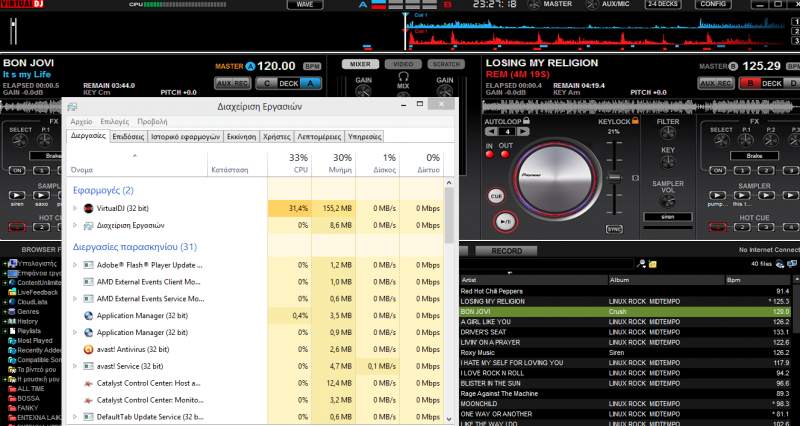
Task: Toggle deck A FX ON button
Action: click(x=17, y=170)
